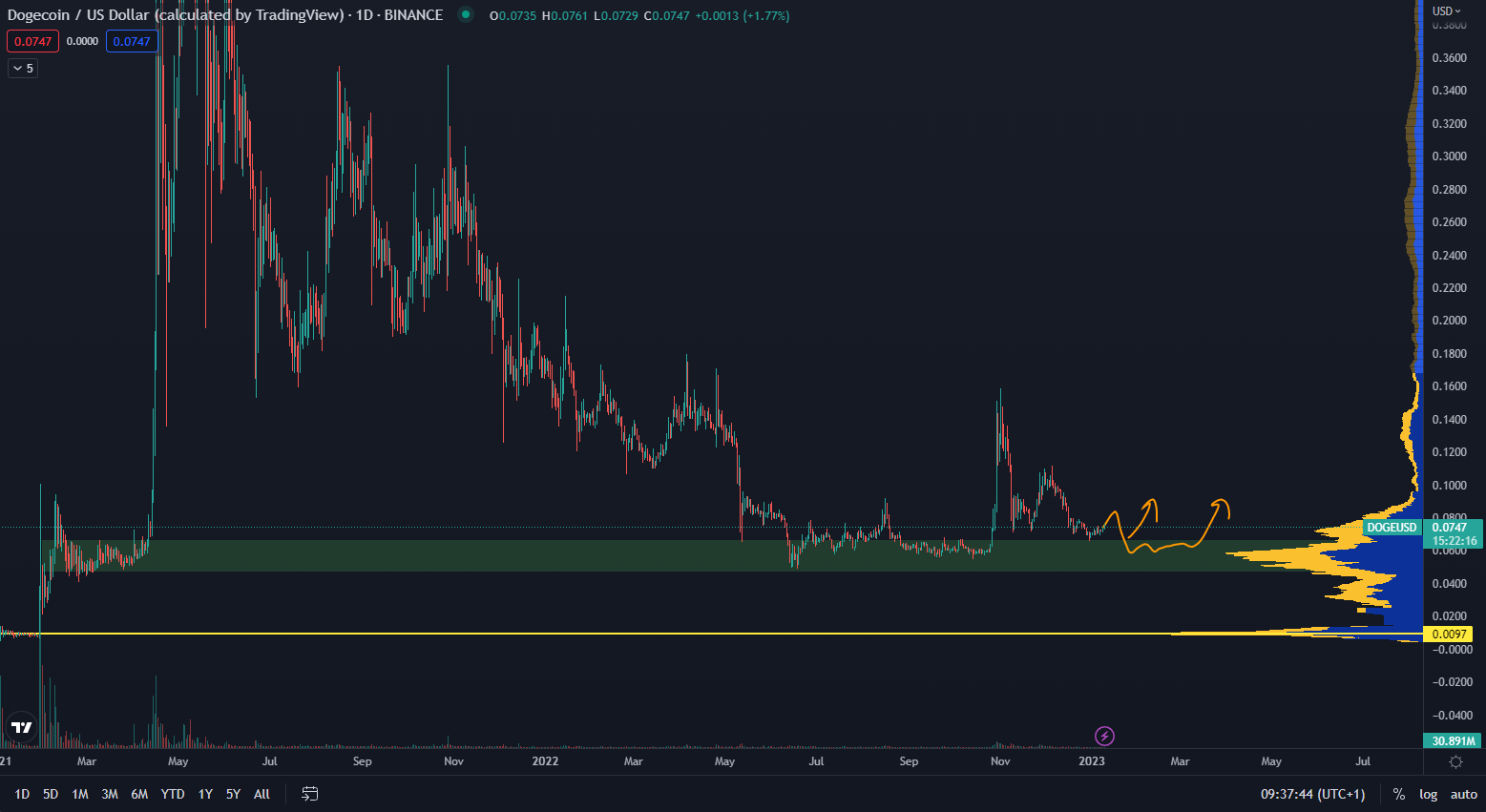The width and height of the screenshot is (1486, 812).
Task: Open the go-to-date calendar icon
Action: click(309, 794)
